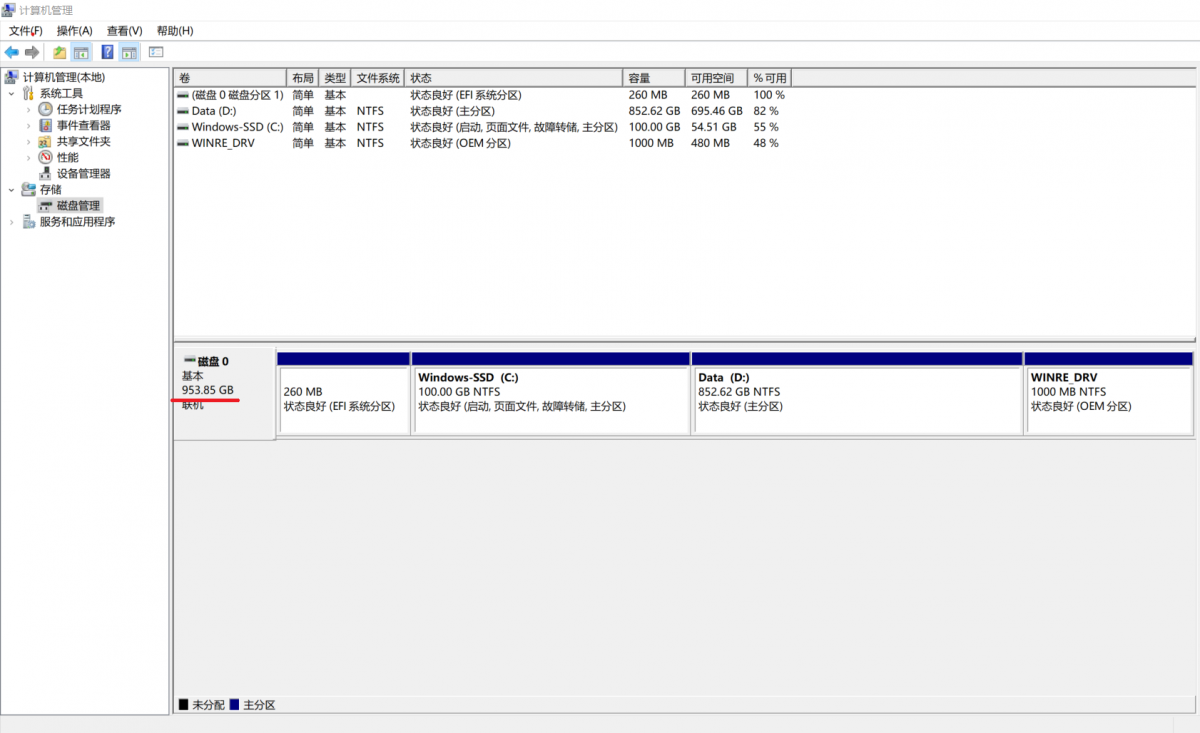
Task: Sort by the 文件系统 column header
Action: [379, 78]
